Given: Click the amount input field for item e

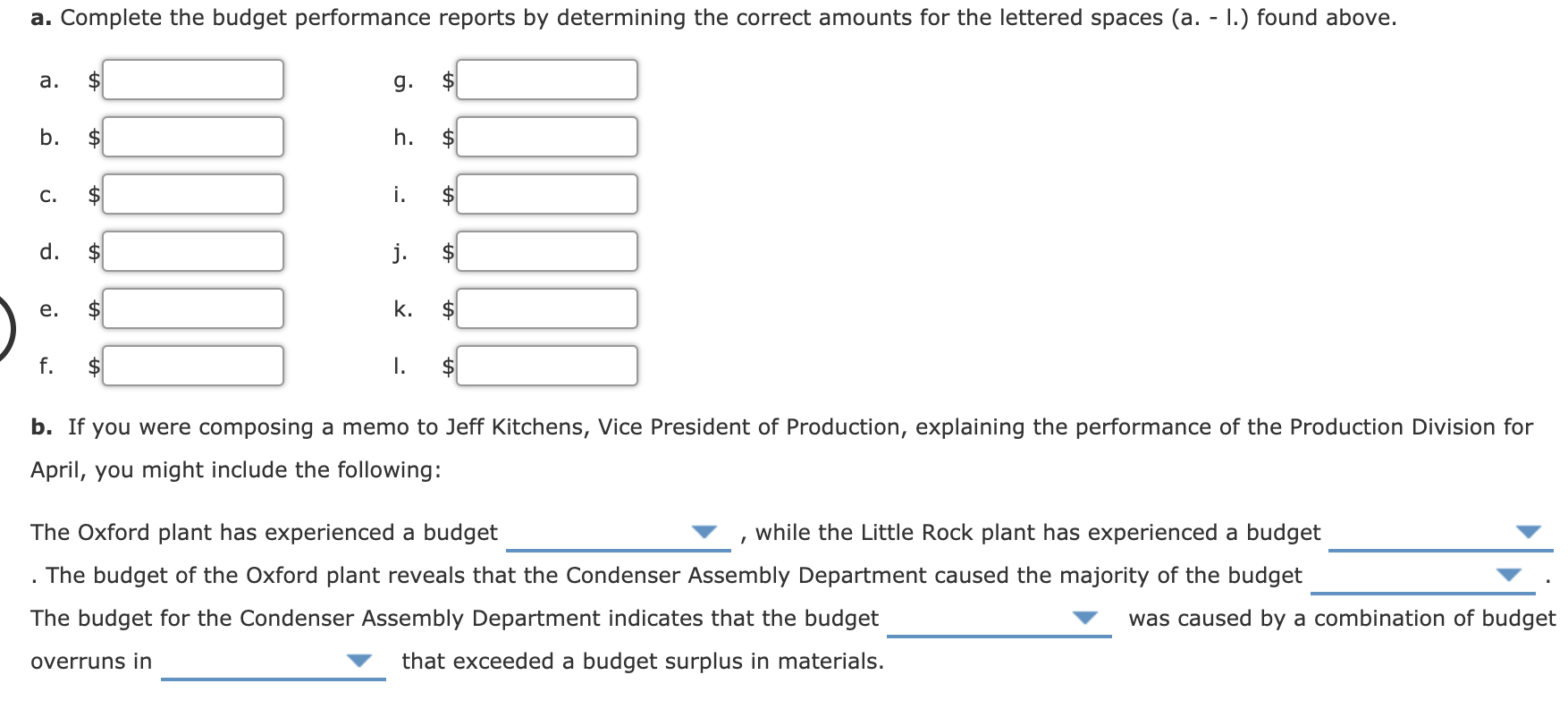Looking at the screenshot, I should (x=192, y=309).
